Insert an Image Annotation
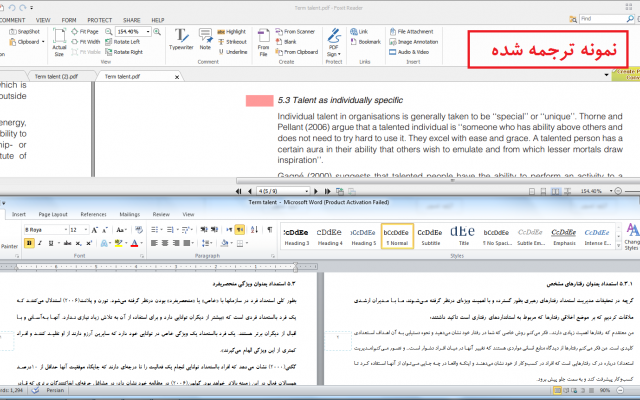 coord(413,42)
